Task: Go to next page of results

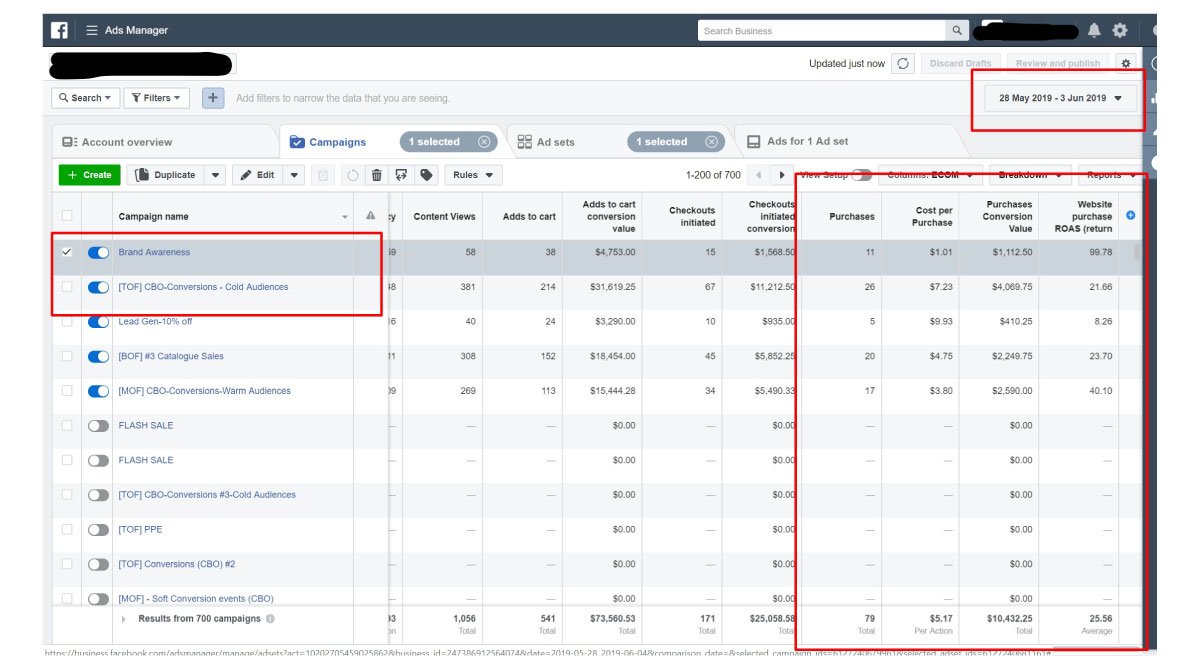Action: point(782,175)
